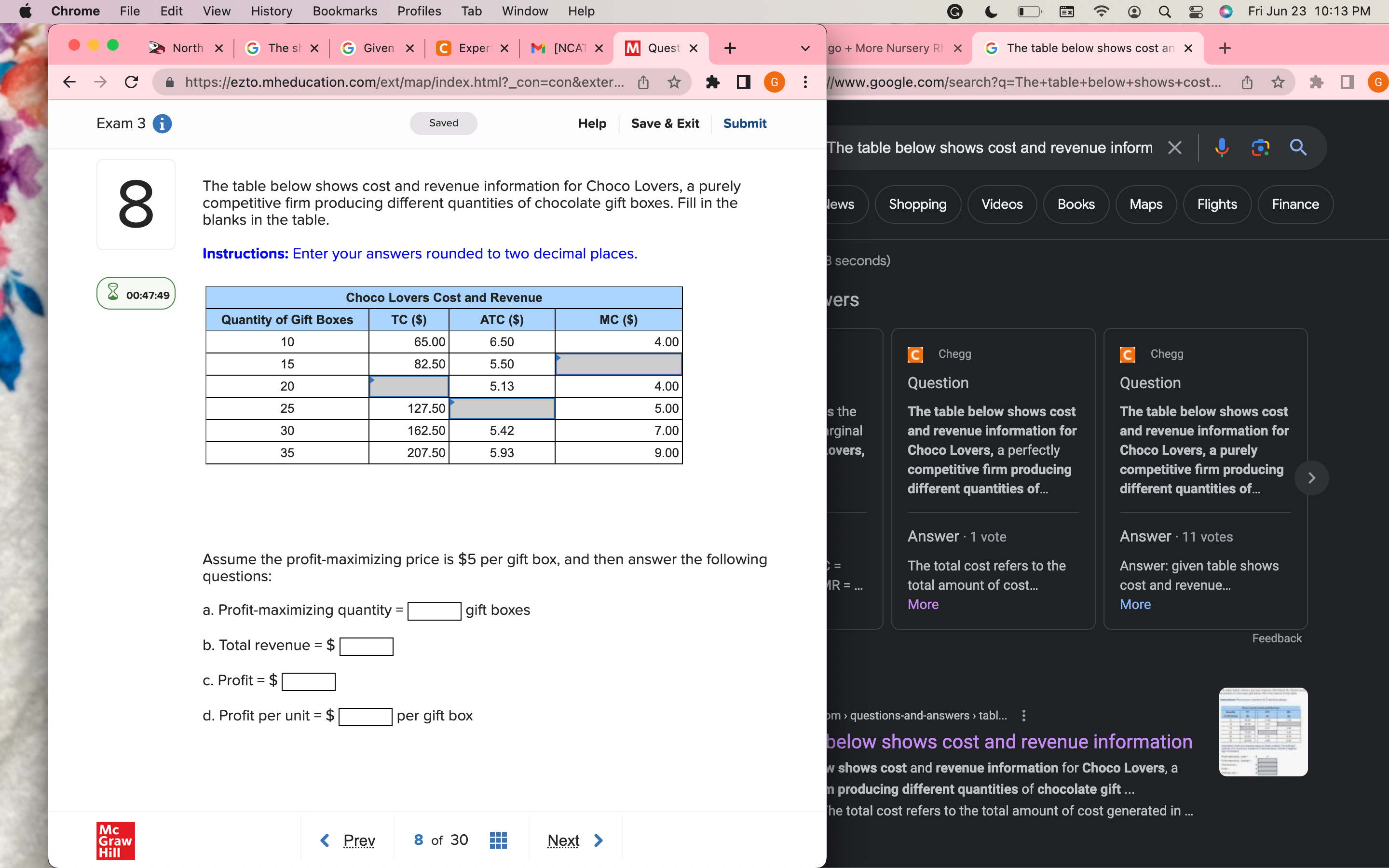Click the Profit input box

308,681
